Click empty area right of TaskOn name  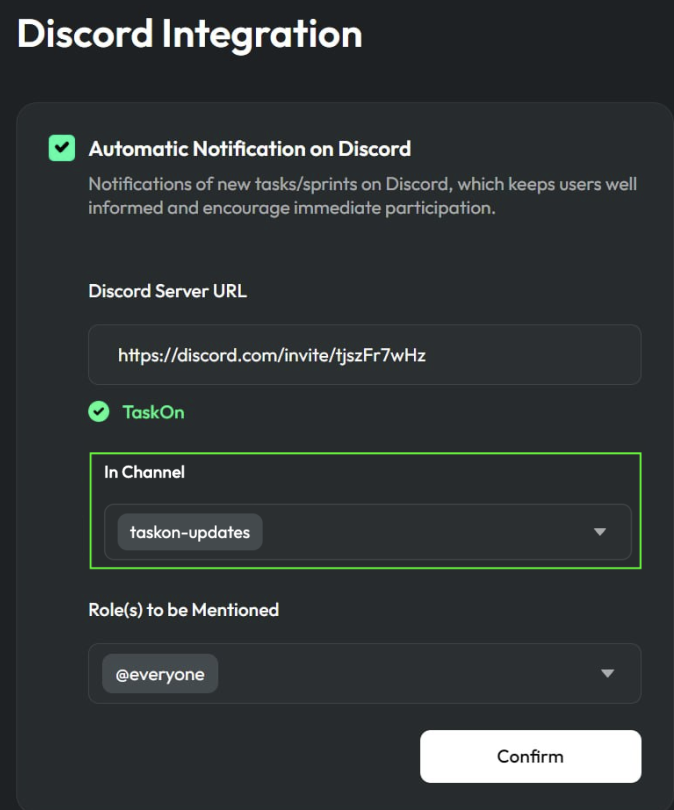pos(413,412)
